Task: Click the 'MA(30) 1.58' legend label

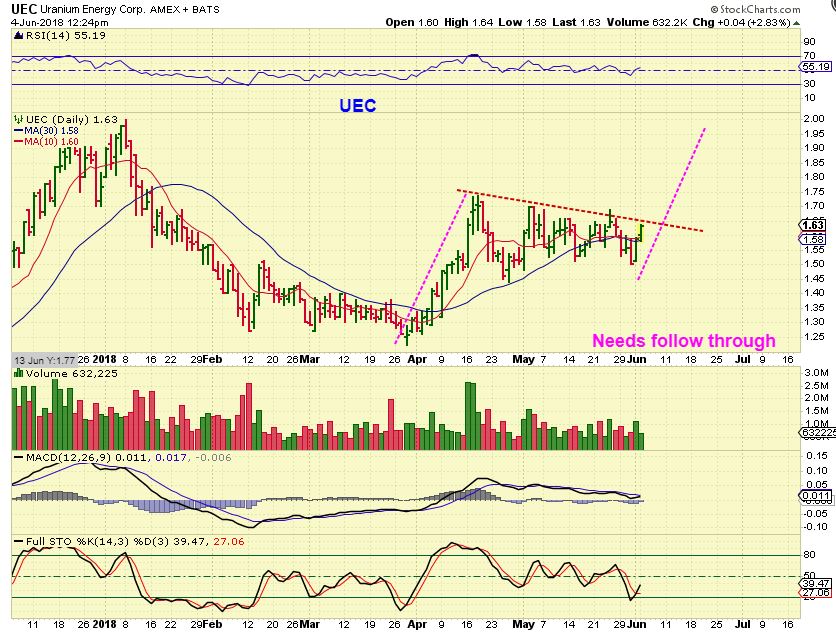Action: pos(52,131)
